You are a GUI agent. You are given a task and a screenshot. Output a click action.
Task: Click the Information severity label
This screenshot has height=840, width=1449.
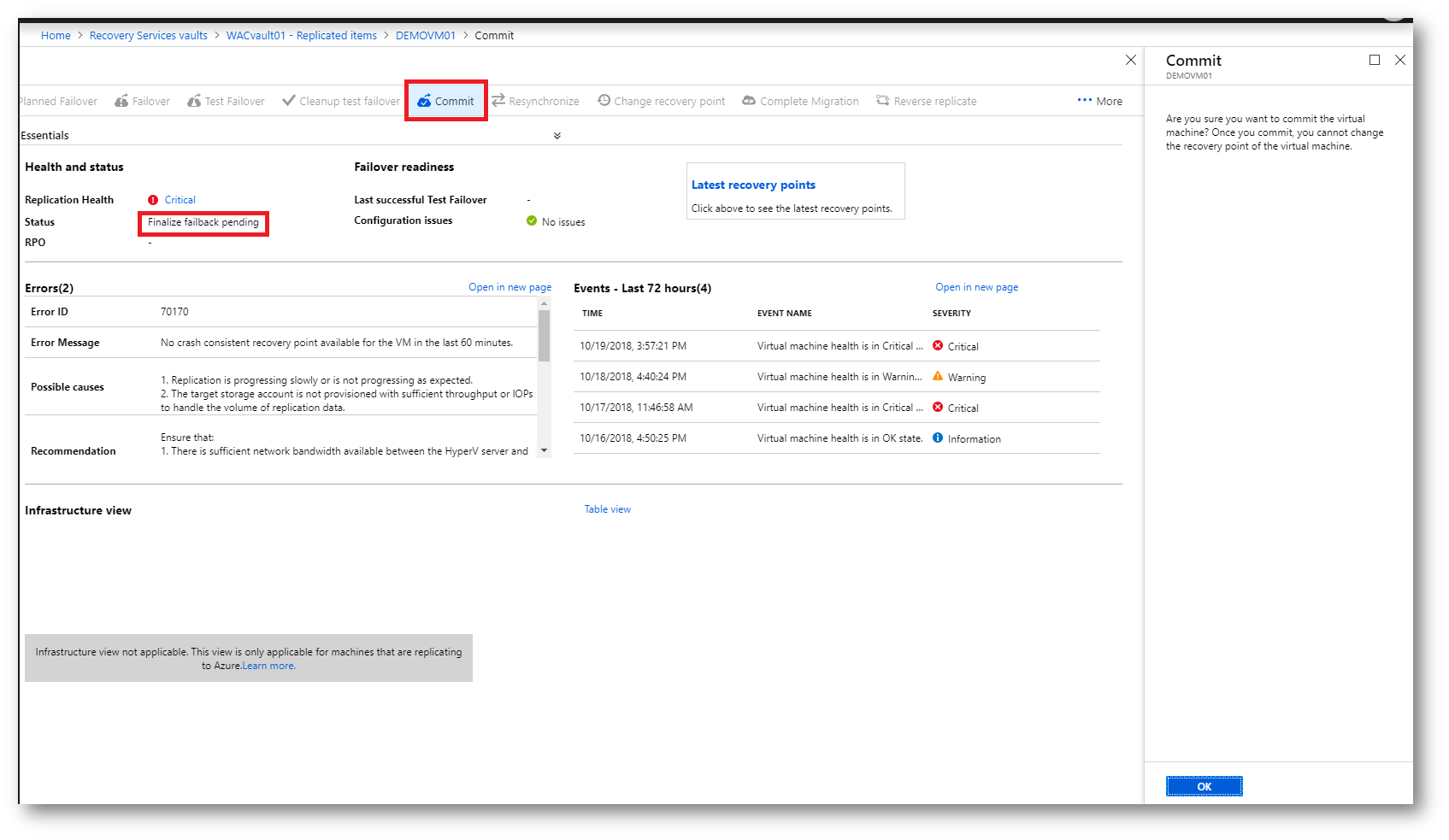975,439
